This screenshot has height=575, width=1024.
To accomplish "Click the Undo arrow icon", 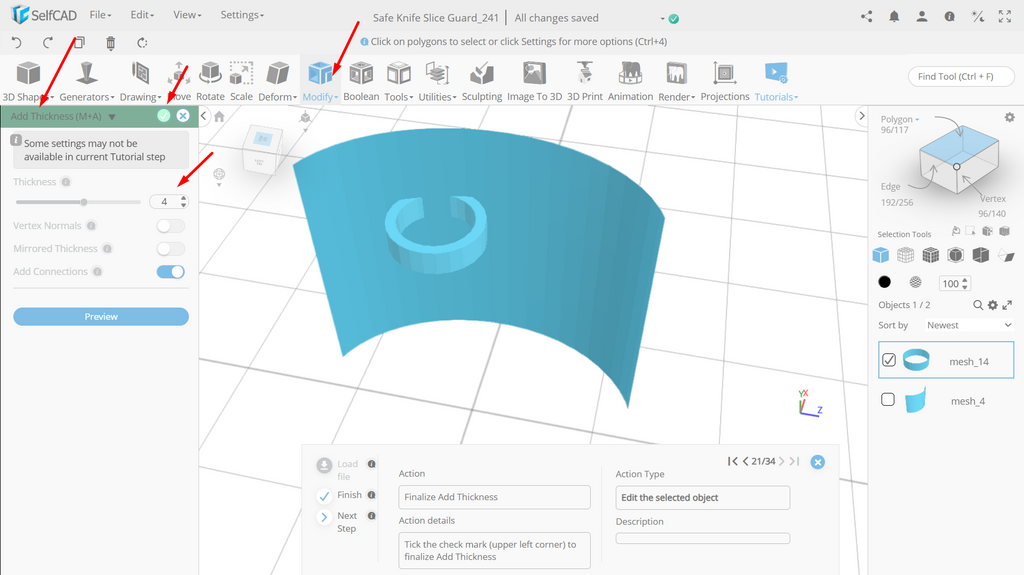I will click(17, 43).
